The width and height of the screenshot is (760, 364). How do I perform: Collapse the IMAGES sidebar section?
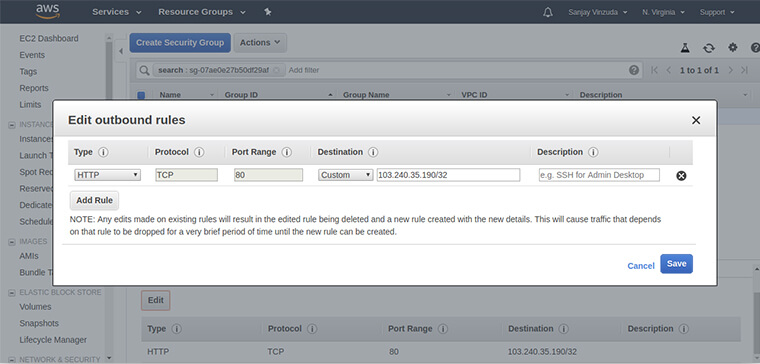(12, 241)
